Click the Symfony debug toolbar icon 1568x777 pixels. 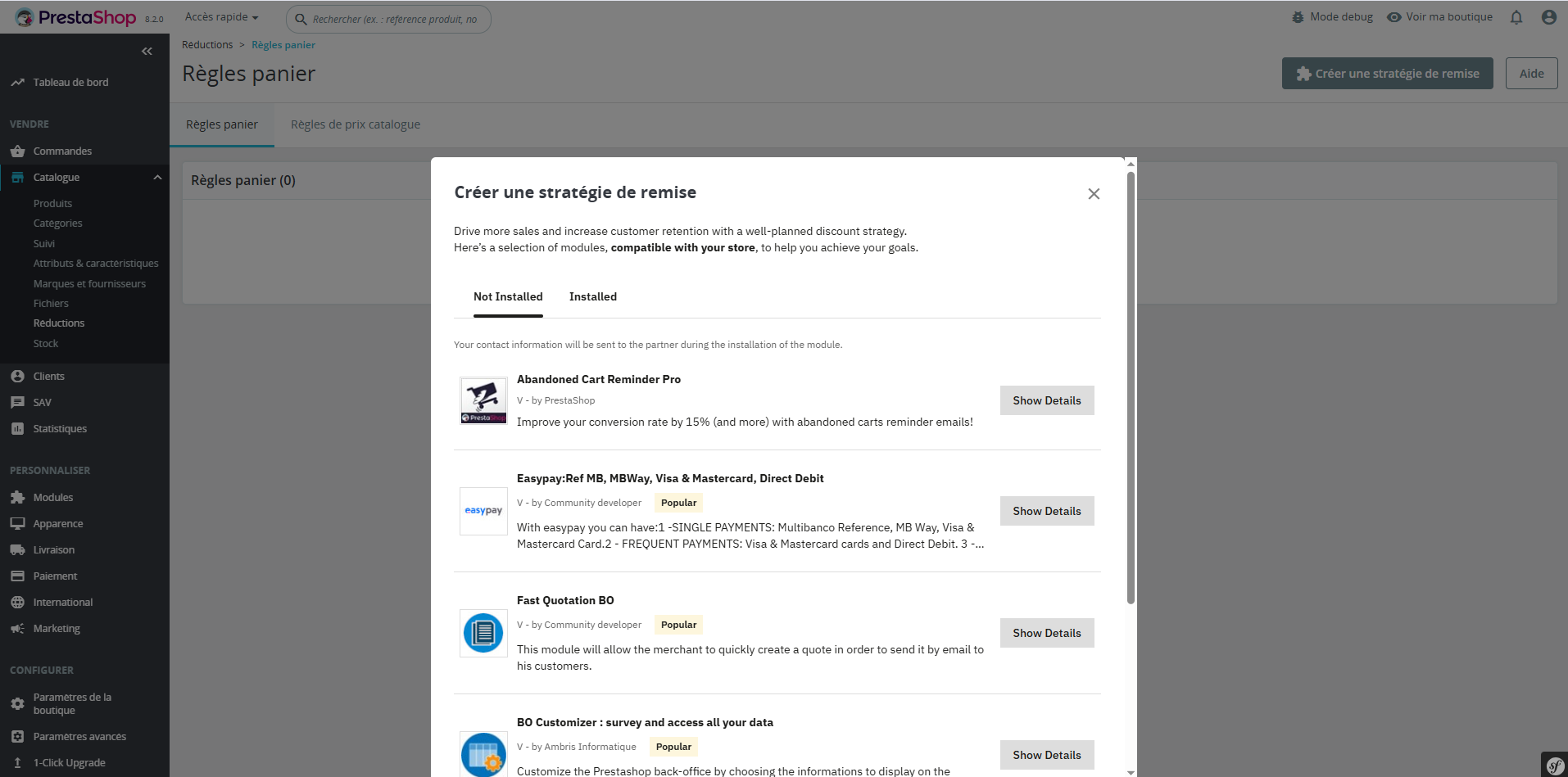click(1554, 765)
